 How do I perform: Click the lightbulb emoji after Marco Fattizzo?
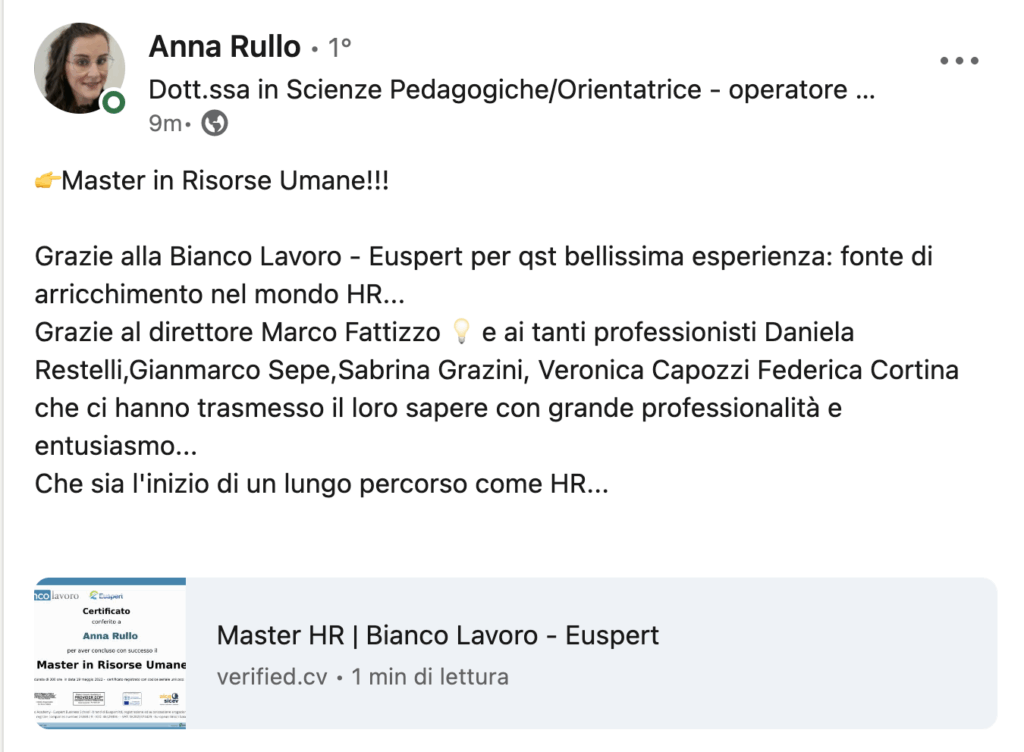click(x=461, y=329)
